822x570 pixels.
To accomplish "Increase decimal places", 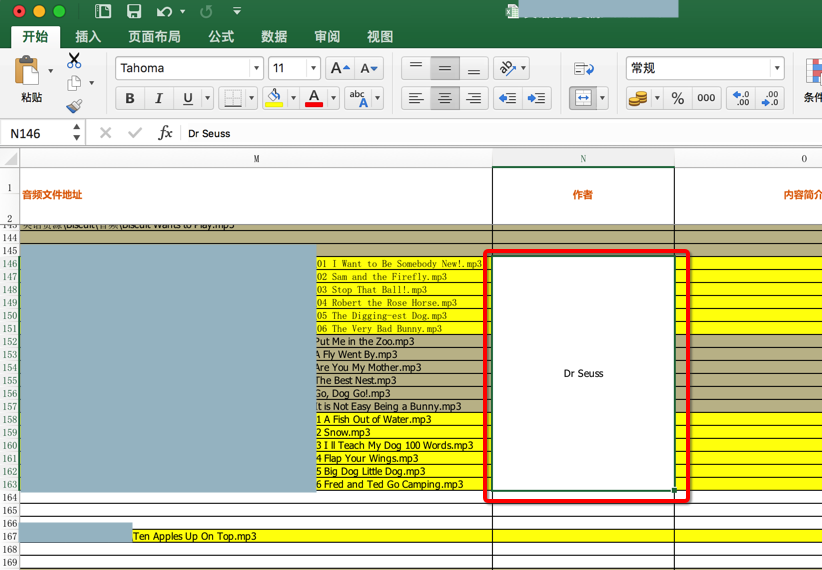I will (741, 98).
